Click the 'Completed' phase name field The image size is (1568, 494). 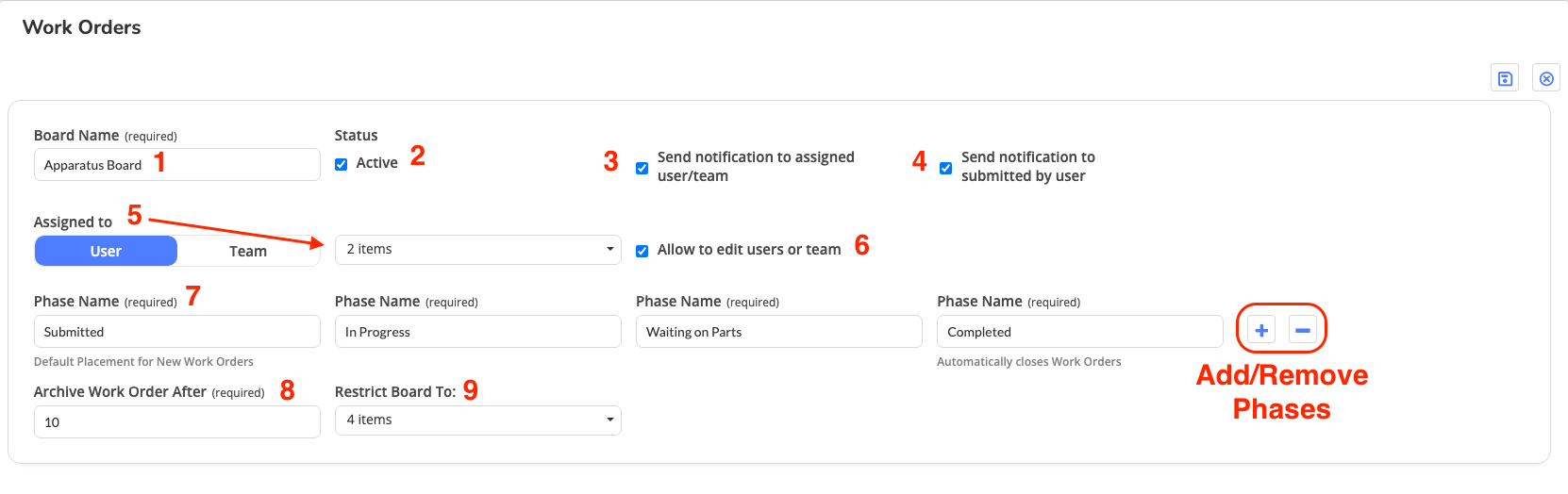click(x=1080, y=332)
